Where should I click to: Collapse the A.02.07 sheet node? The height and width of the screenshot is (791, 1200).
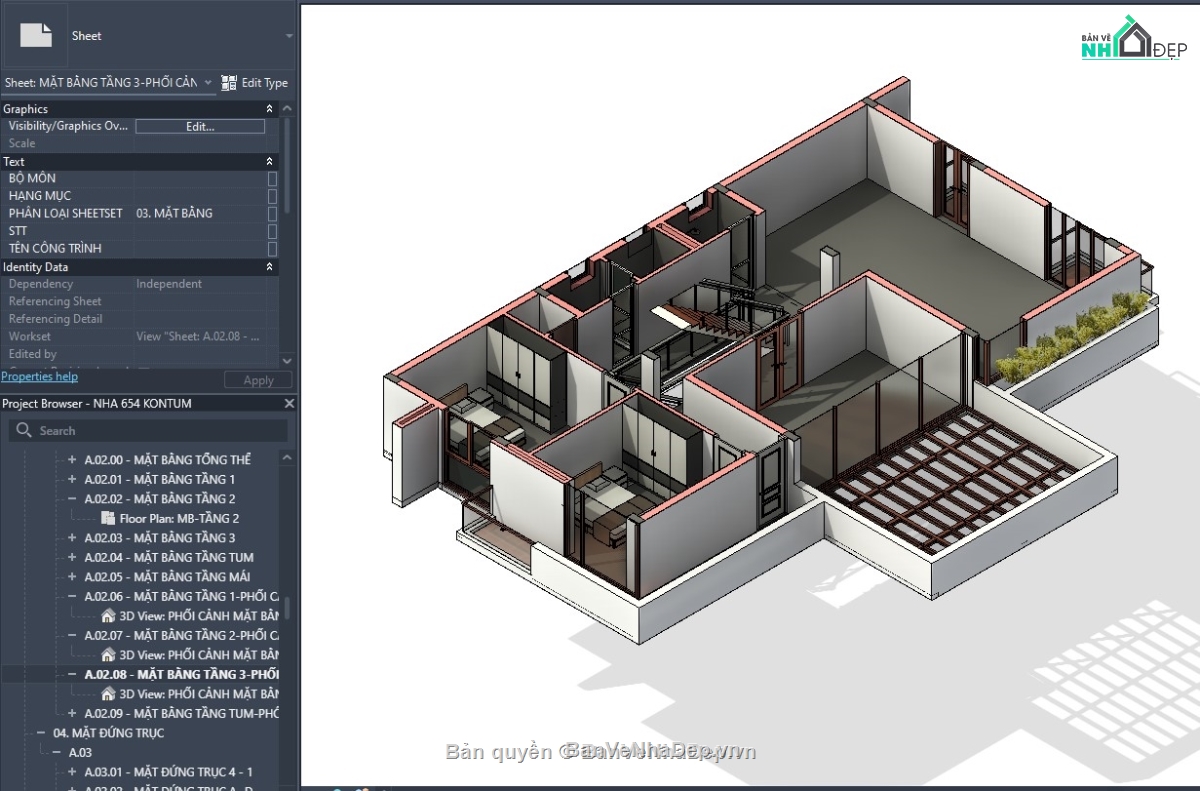point(72,635)
